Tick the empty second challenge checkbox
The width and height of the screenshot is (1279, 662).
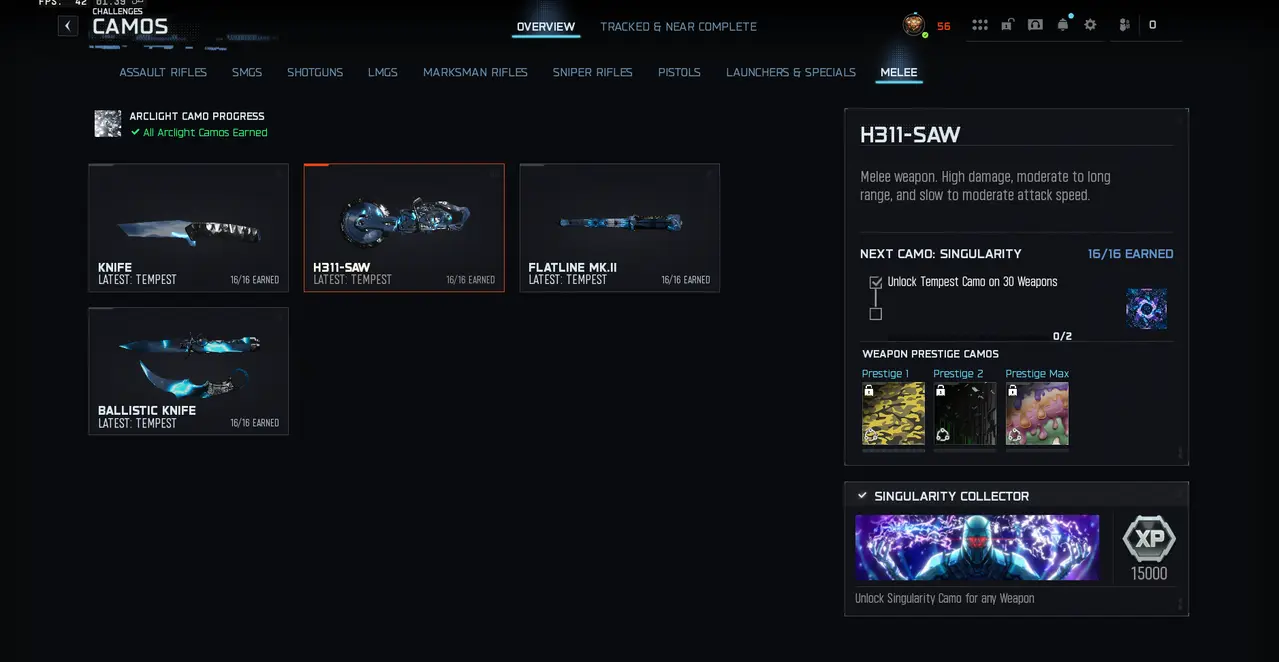(x=876, y=314)
